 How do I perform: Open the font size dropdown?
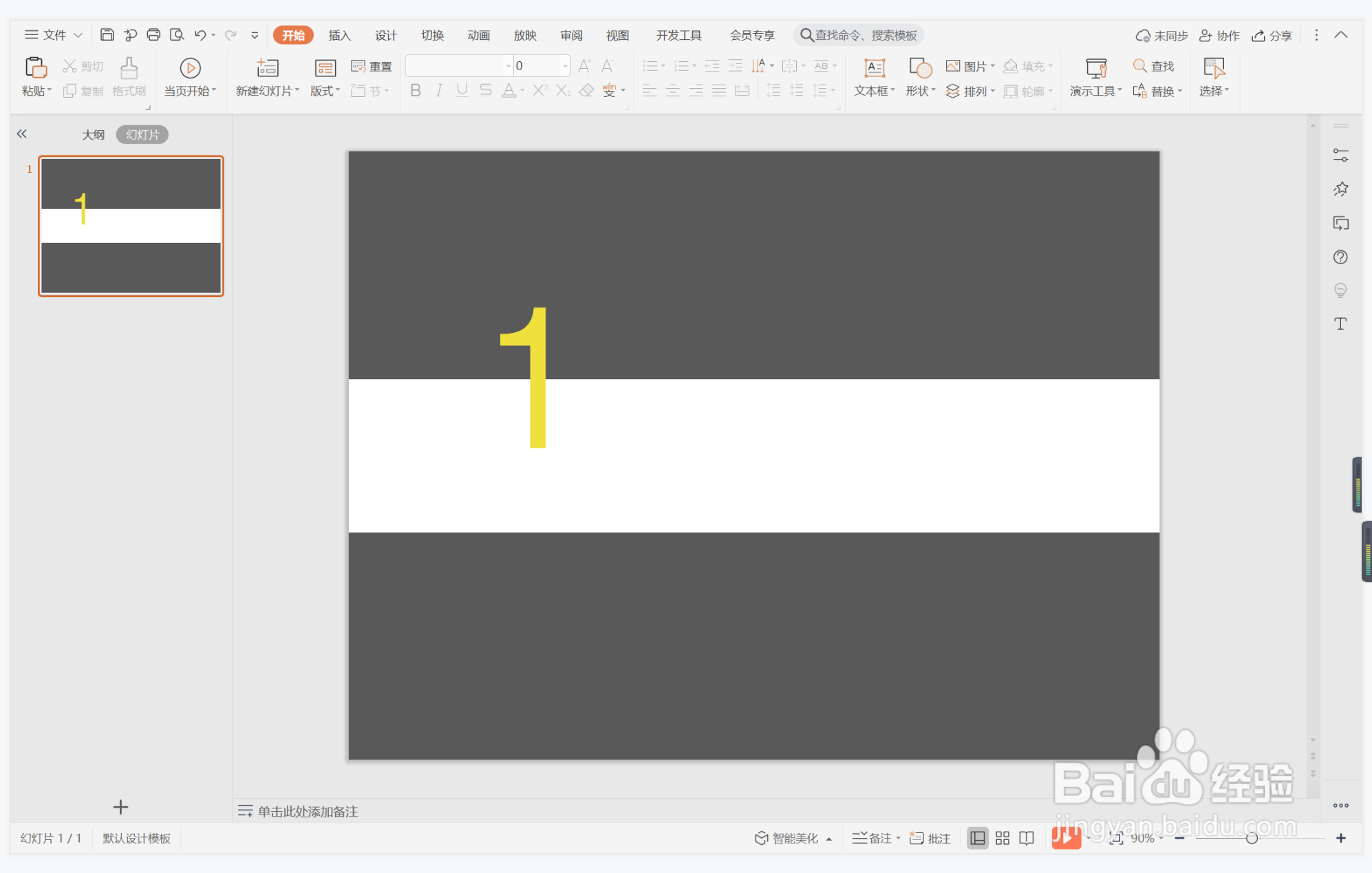(565, 66)
